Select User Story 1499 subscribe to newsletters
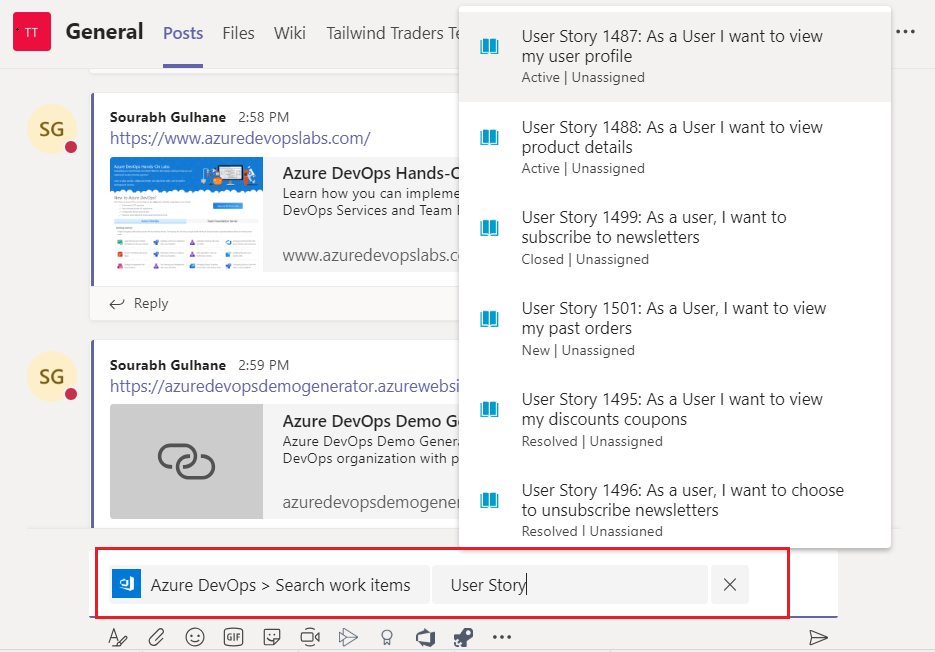Image resolution: width=935 pixels, height=652 pixels. coord(675,238)
